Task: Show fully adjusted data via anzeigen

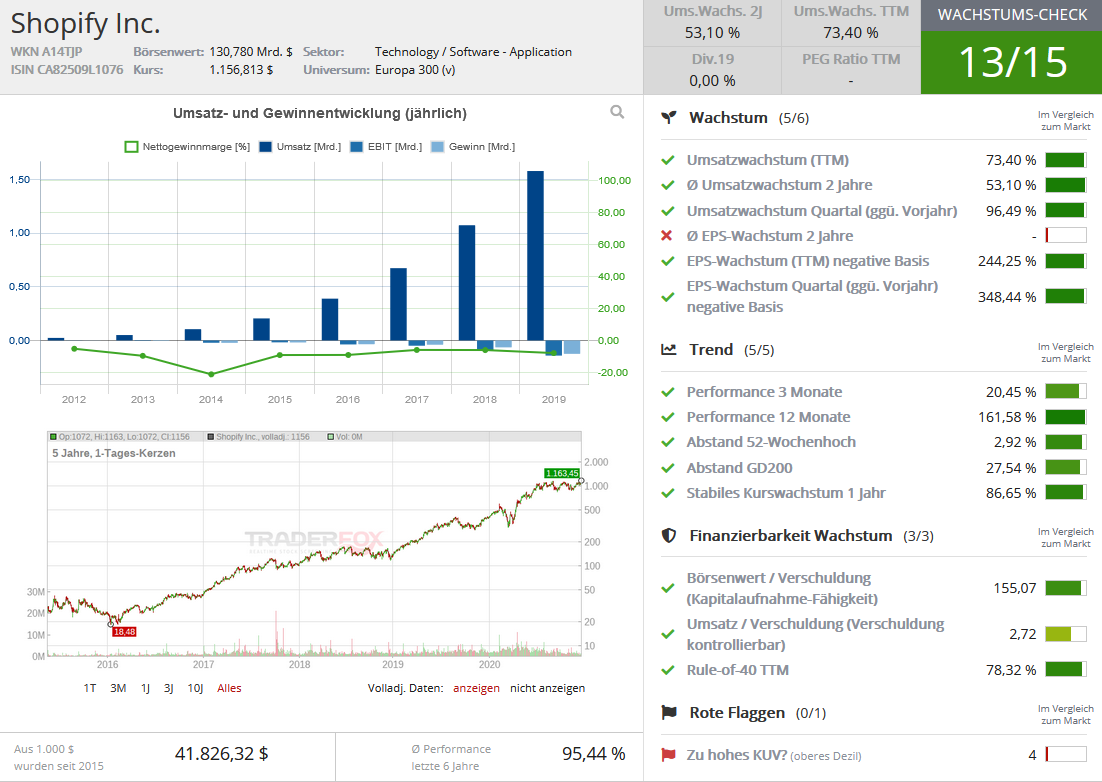Action: (477, 689)
